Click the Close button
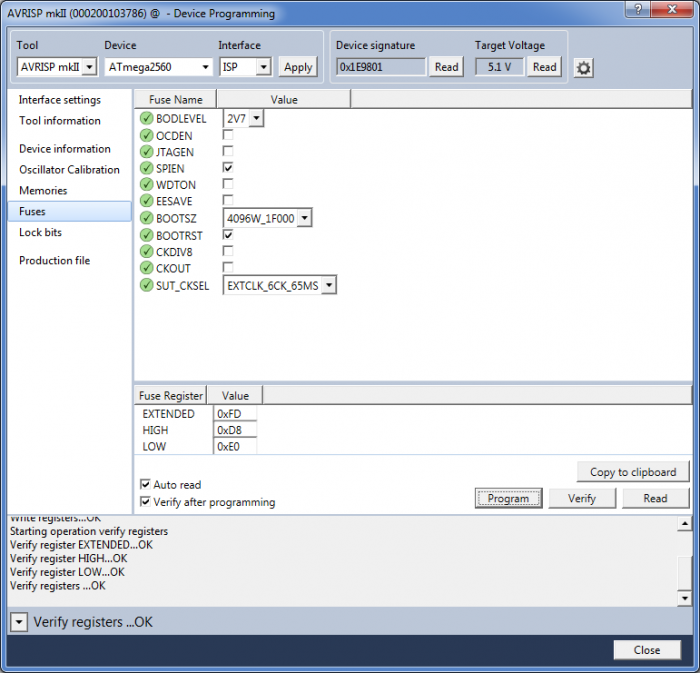The height and width of the screenshot is (673, 700). (647, 650)
